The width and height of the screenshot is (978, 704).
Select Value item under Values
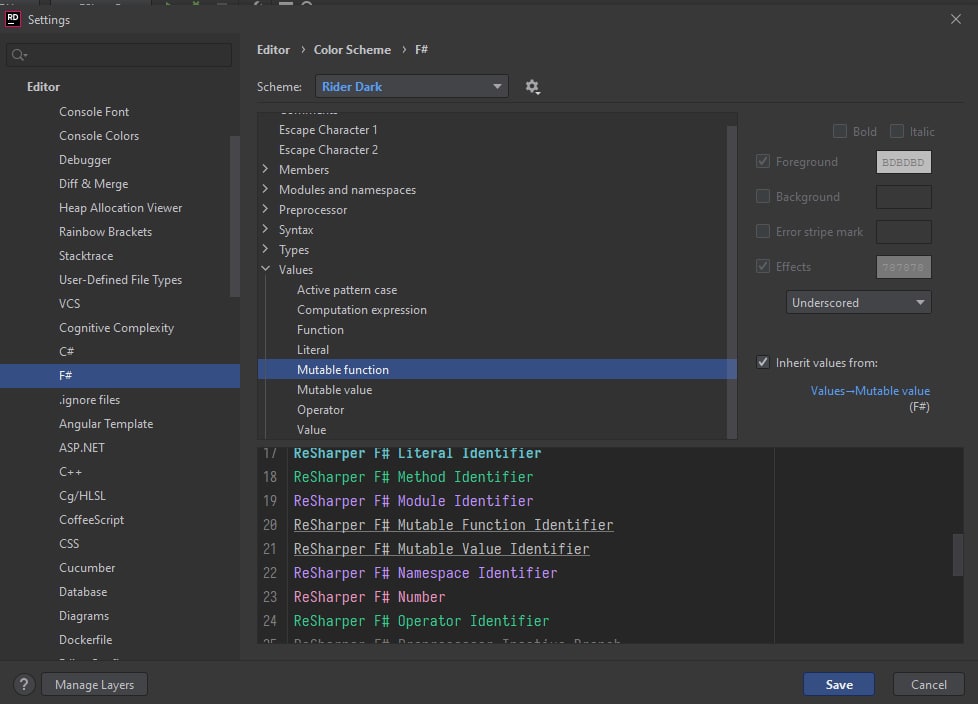(311, 429)
